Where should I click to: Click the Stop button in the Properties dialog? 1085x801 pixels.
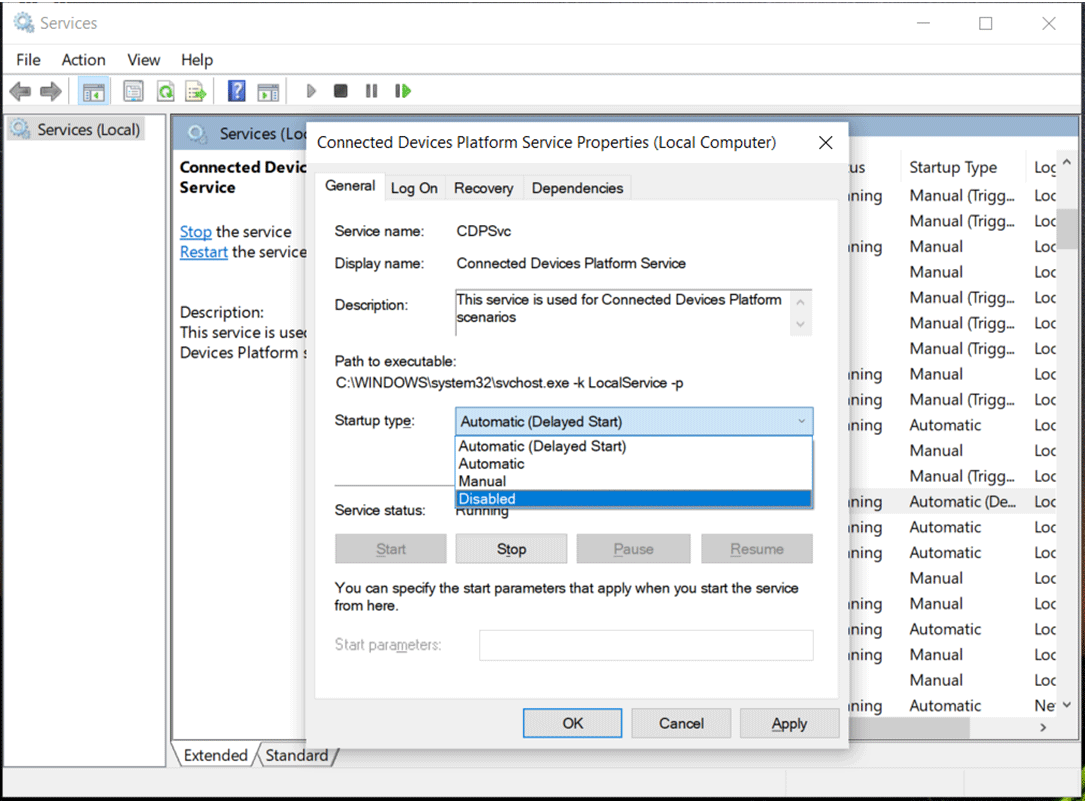pyautogui.click(x=511, y=549)
